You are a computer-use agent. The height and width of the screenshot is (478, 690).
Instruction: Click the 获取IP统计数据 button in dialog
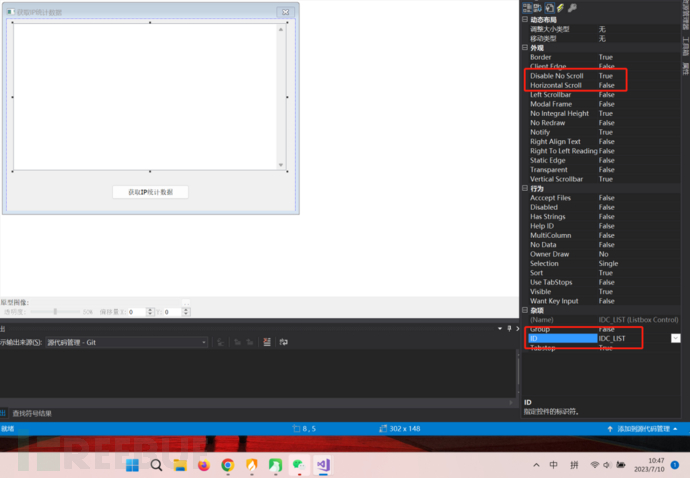click(150, 191)
